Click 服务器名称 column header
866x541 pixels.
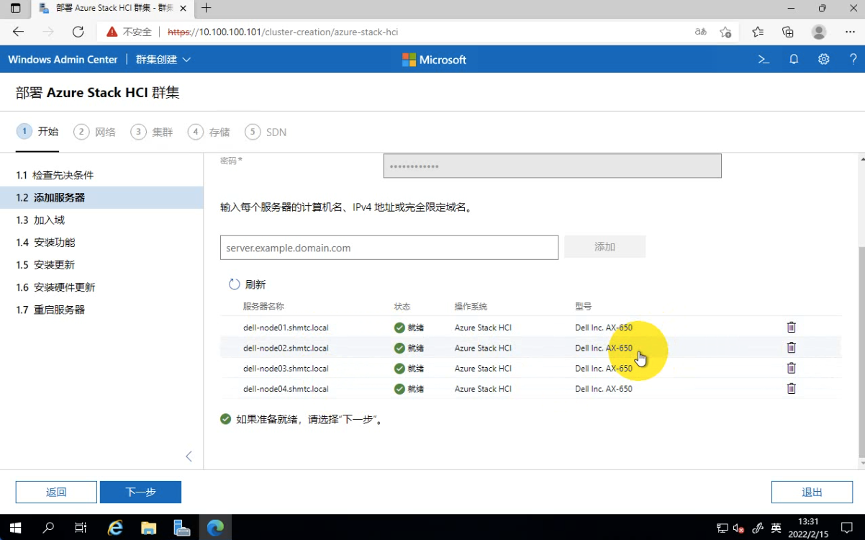[x=263, y=306]
